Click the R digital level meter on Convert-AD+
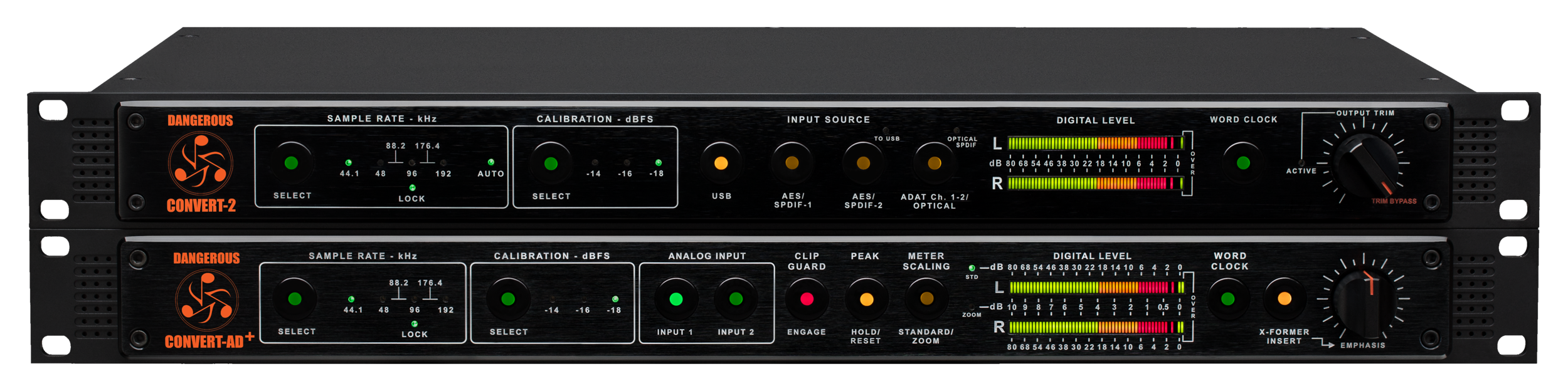Image resolution: width=1568 pixels, height=391 pixels. pos(1096,327)
